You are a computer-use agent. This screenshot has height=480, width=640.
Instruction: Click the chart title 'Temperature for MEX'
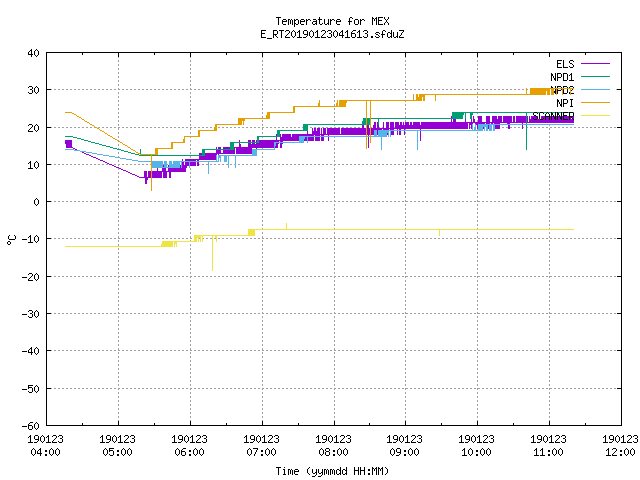click(x=332, y=21)
